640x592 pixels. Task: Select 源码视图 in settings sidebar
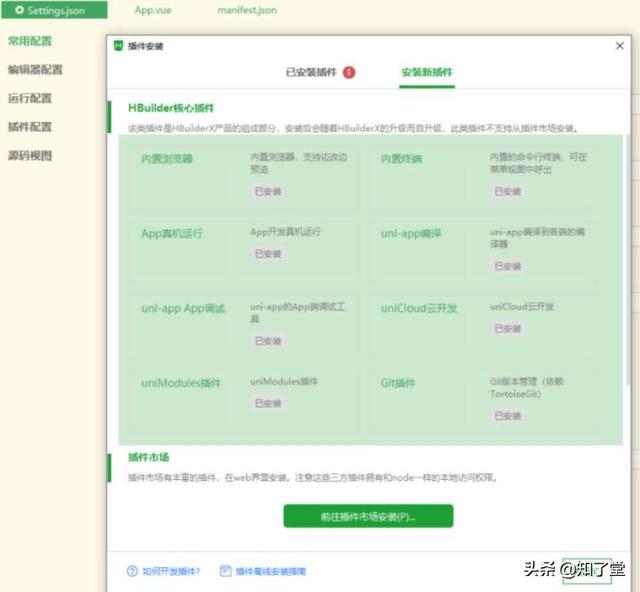pos(30,156)
